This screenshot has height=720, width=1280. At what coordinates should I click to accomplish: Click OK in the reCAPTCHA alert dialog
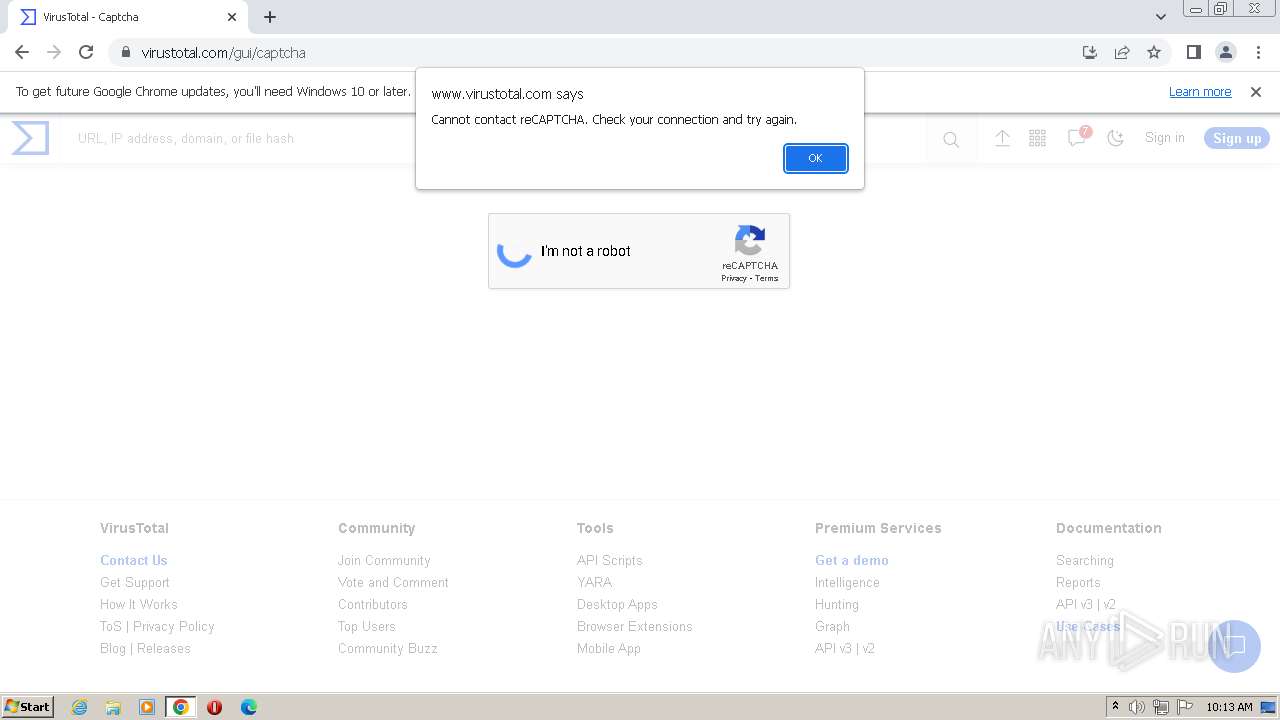pyautogui.click(x=815, y=158)
